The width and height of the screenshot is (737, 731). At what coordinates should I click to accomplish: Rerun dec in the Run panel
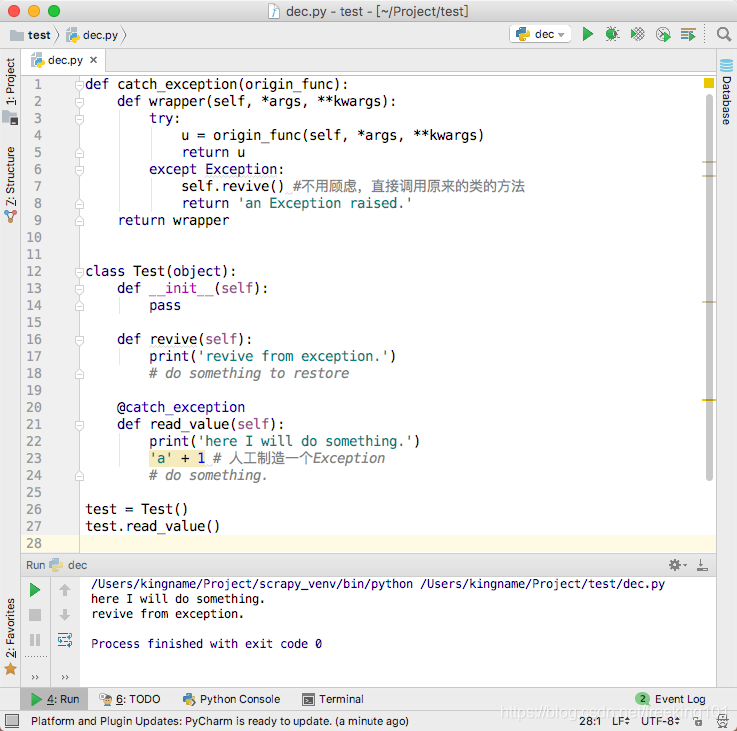[35, 590]
